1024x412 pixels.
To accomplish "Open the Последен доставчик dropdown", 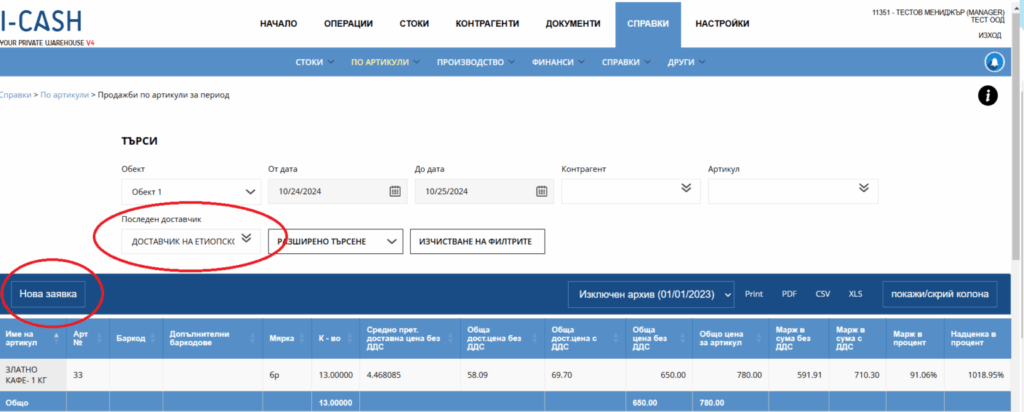I will [246, 240].
